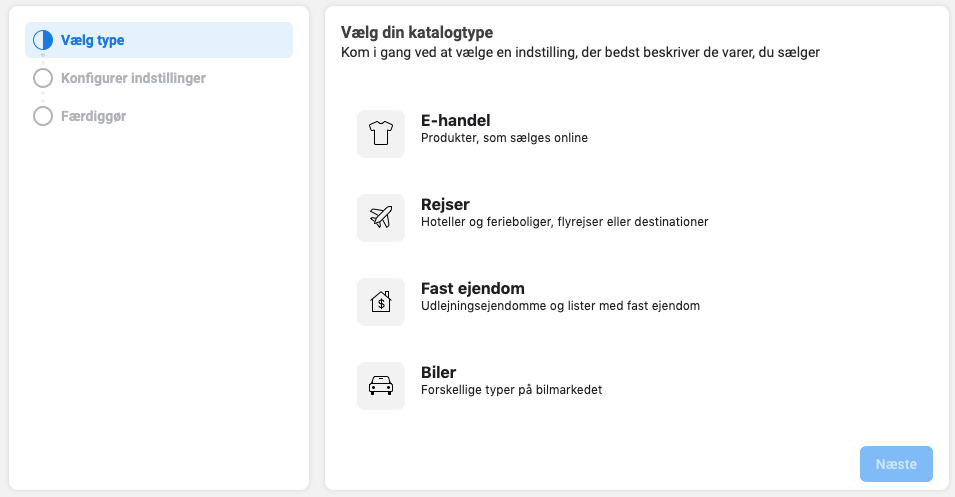Click the Næste button
The height and width of the screenshot is (497, 955).
[x=896, y=464]
